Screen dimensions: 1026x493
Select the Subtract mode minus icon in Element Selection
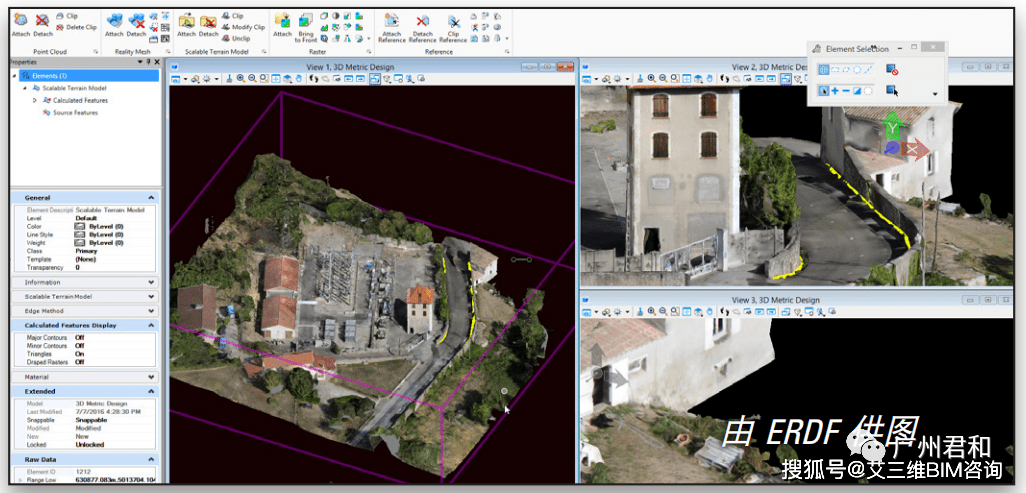click(846, 91)
